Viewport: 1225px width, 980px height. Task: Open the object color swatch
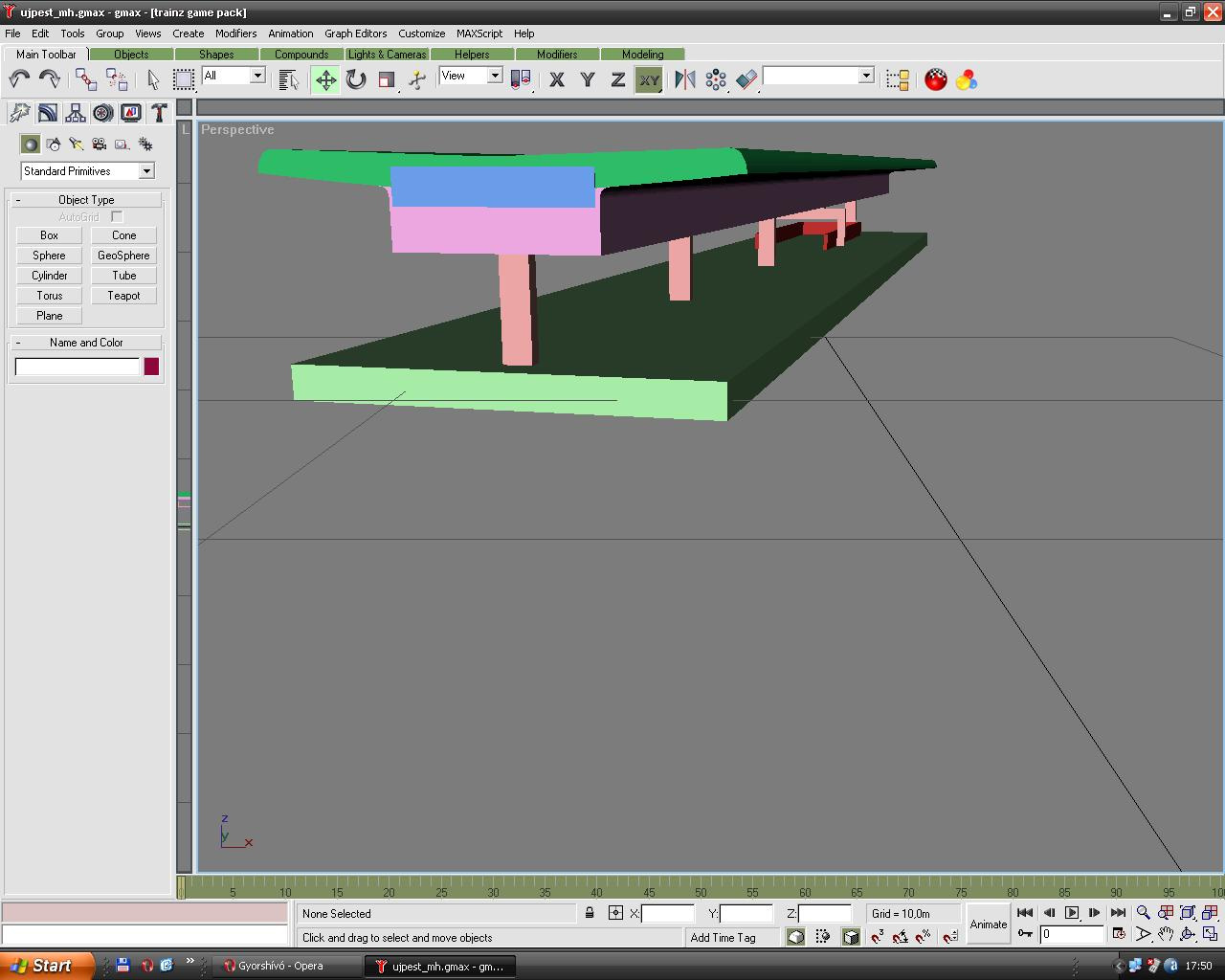(151, 367)
